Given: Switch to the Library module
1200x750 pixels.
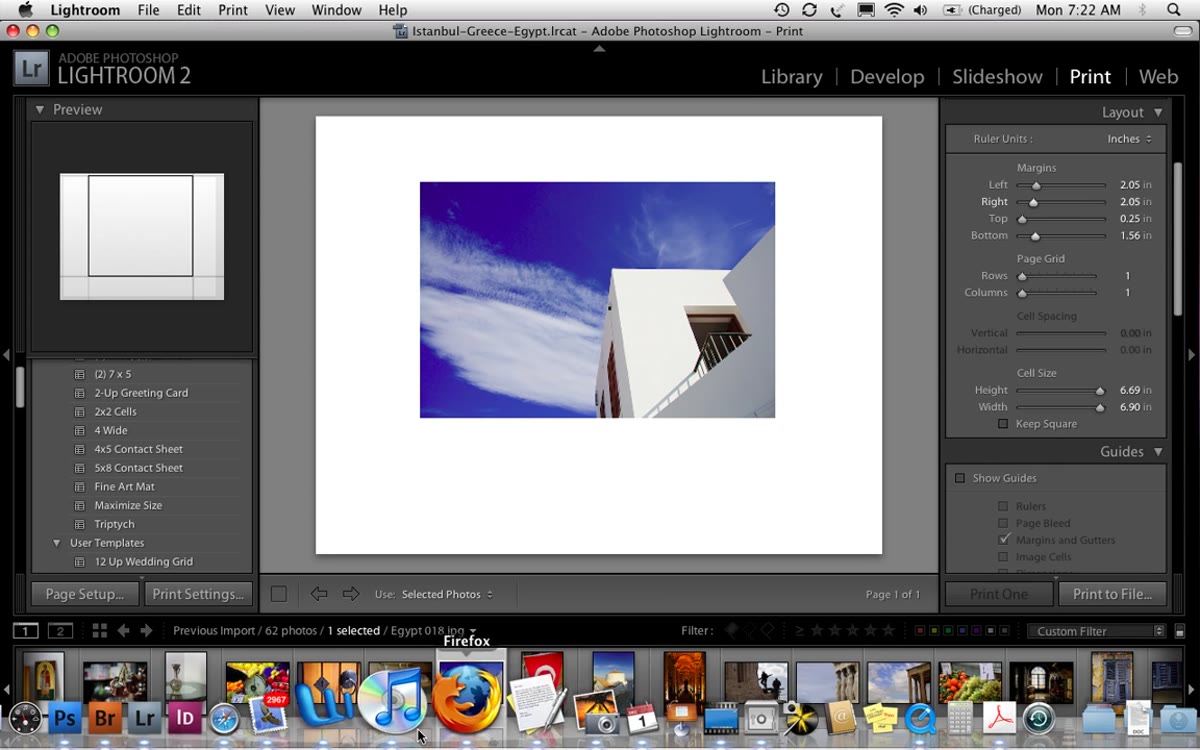Looking at the screenshot, I should pos(791,77).
